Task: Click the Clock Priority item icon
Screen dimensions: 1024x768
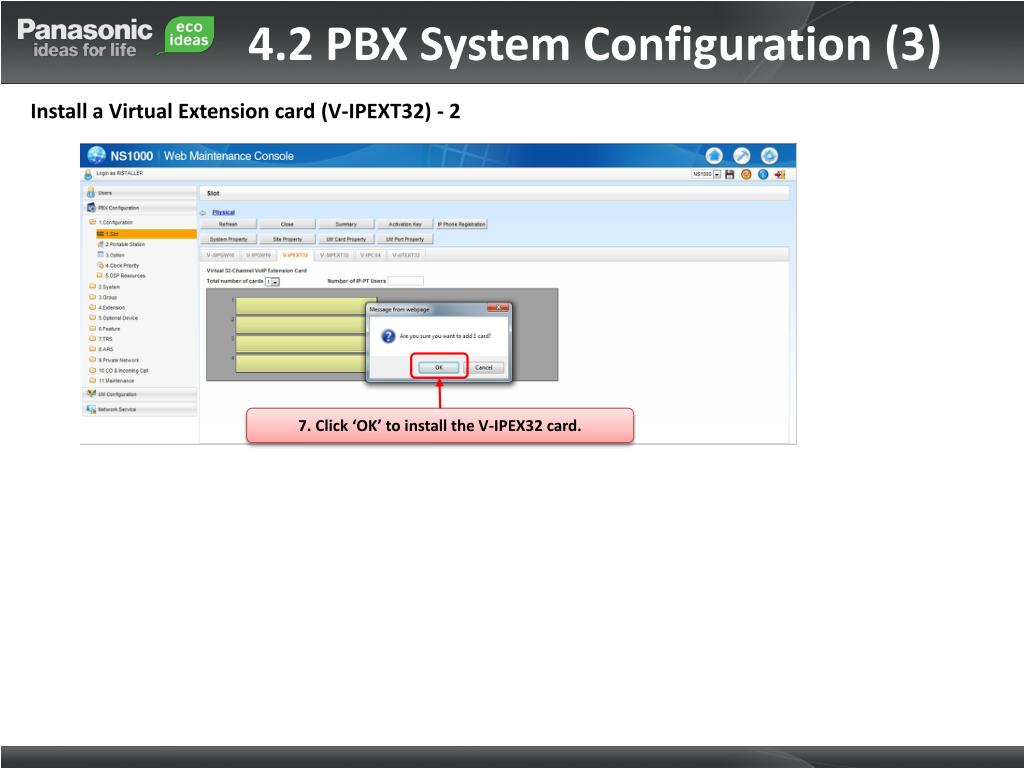Action: (101, 265)
